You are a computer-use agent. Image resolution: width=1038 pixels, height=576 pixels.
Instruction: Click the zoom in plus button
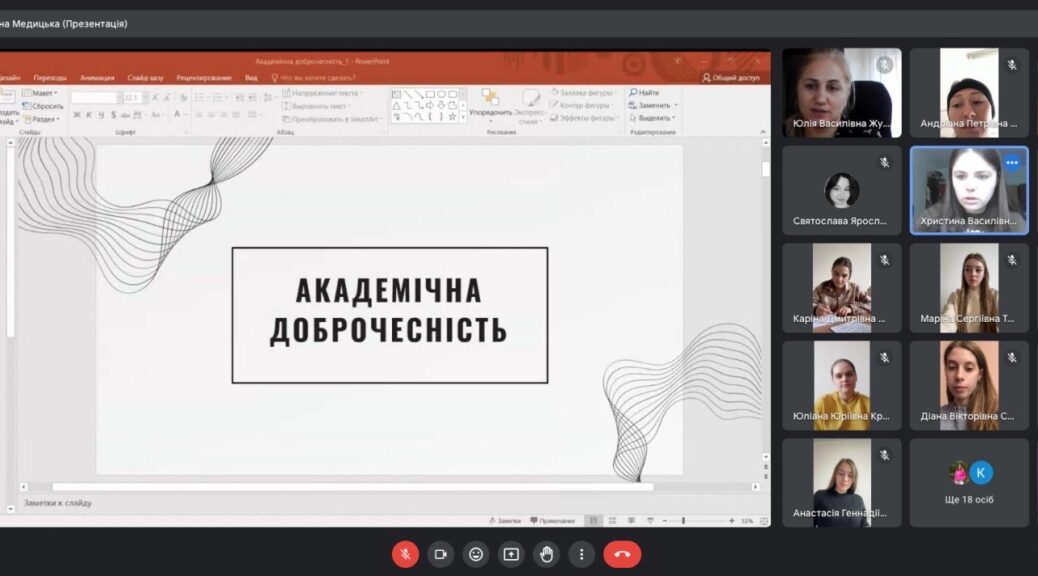pyautogui.click(x=731, y=521)
